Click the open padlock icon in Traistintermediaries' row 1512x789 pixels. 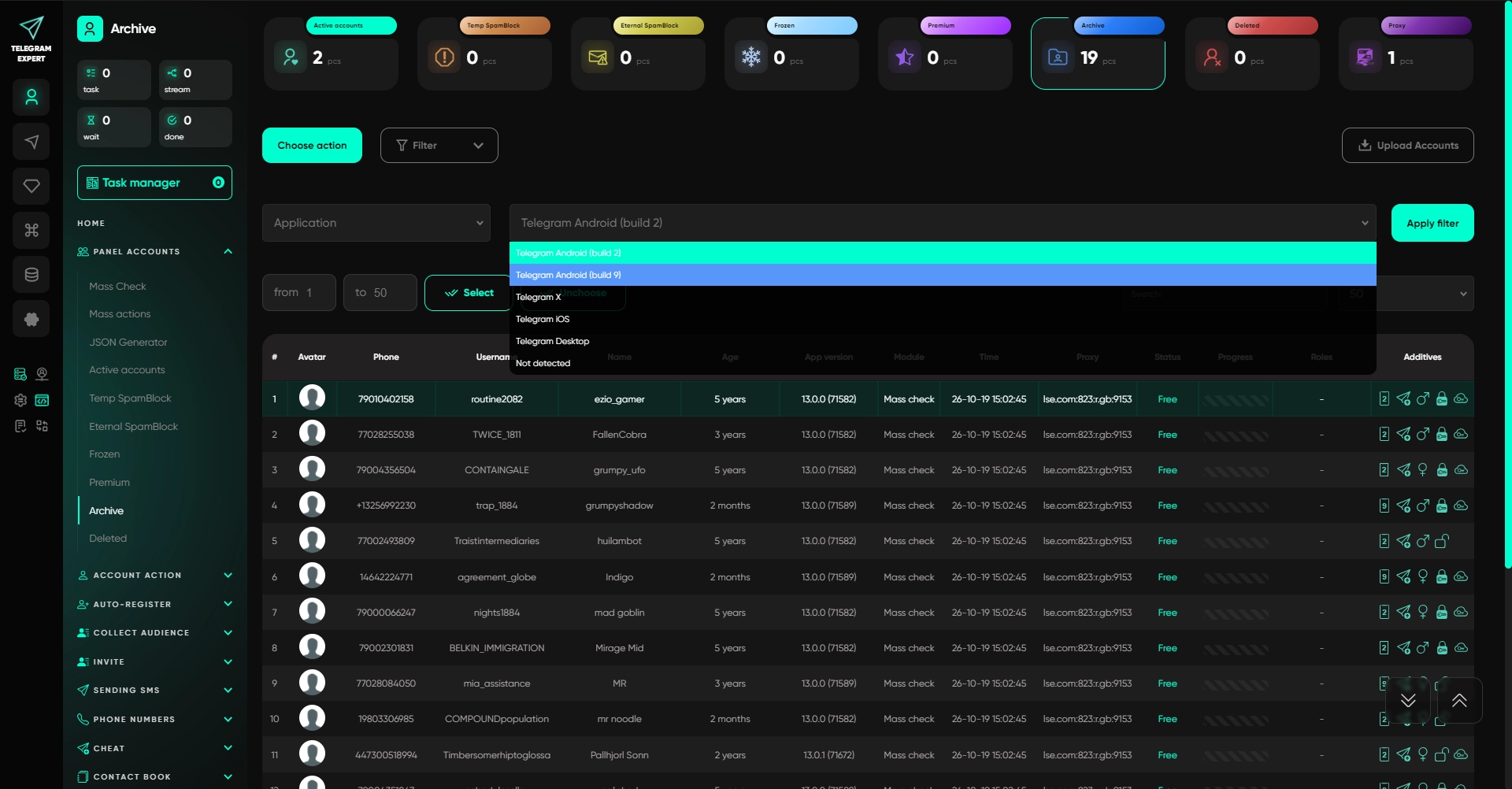point(1442,541)
